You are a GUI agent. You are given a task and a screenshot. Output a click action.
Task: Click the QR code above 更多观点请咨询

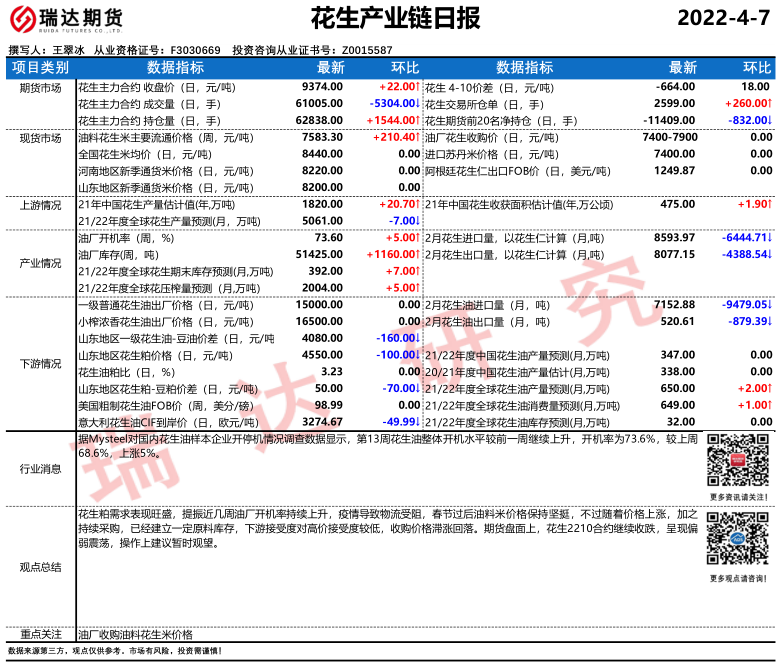pos(739,541)
